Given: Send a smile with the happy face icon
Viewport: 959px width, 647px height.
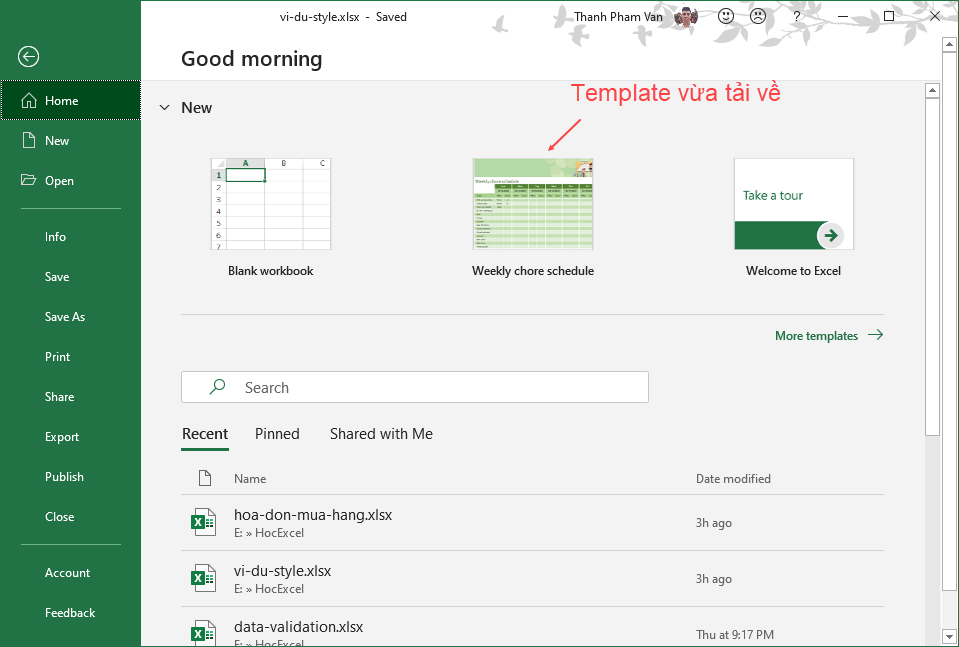Looking at the screenshot, I should coord(726,17).
